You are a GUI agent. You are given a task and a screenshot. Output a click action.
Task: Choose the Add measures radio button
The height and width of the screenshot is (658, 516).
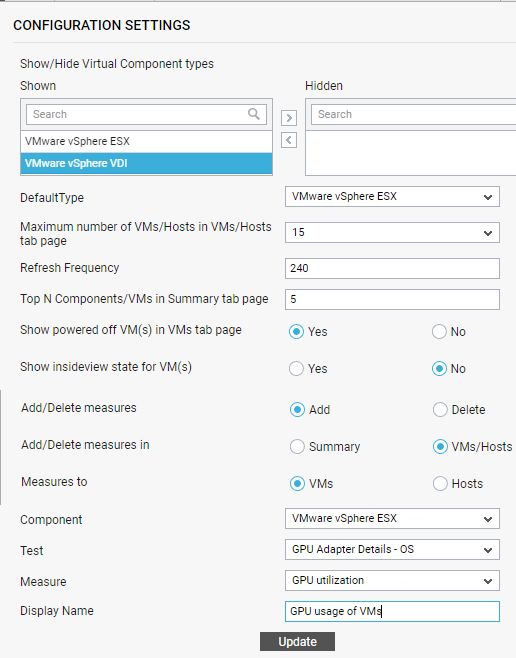(x=297, y=410)
